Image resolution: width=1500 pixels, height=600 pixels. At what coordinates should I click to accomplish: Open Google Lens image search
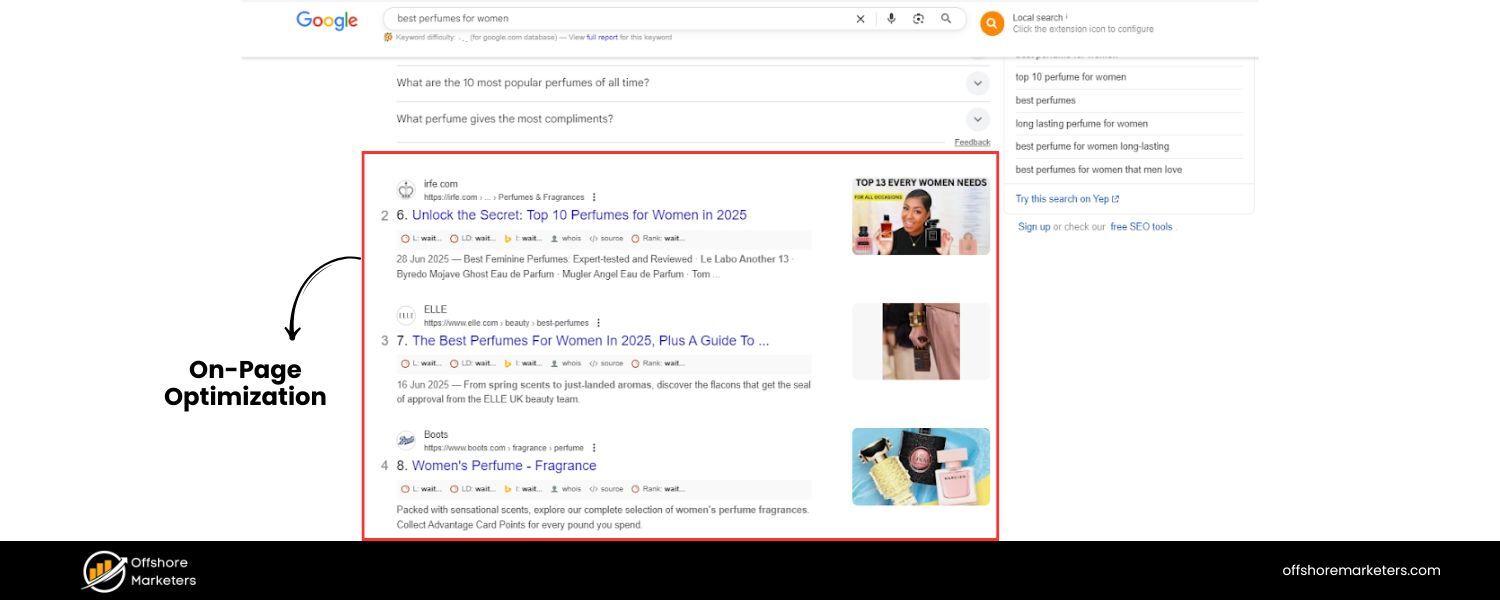click(918, 18)
